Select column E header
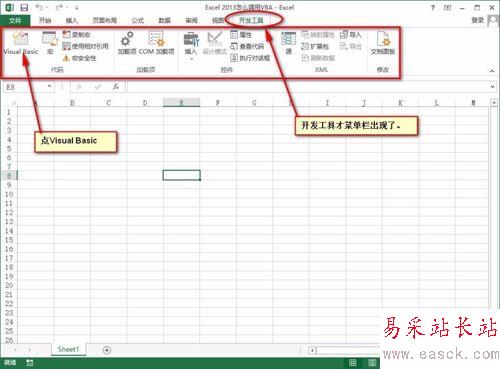 pos(181,103)
